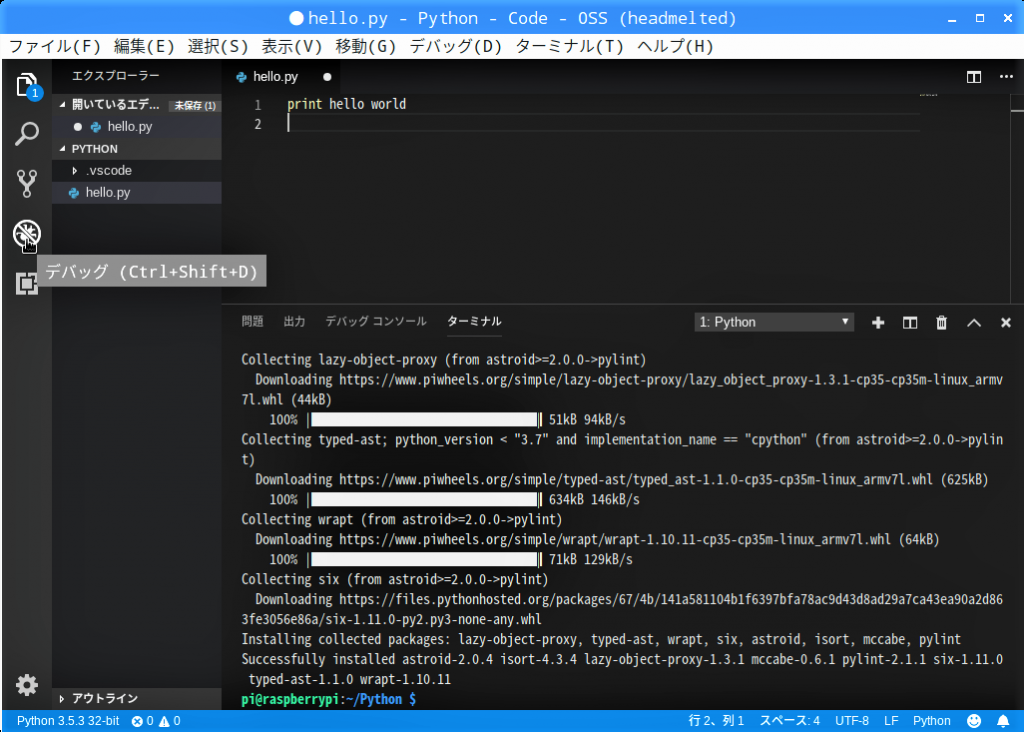Change line ending via LF status item
This screenshot has height=732, width=1024.
pos(891,721)
